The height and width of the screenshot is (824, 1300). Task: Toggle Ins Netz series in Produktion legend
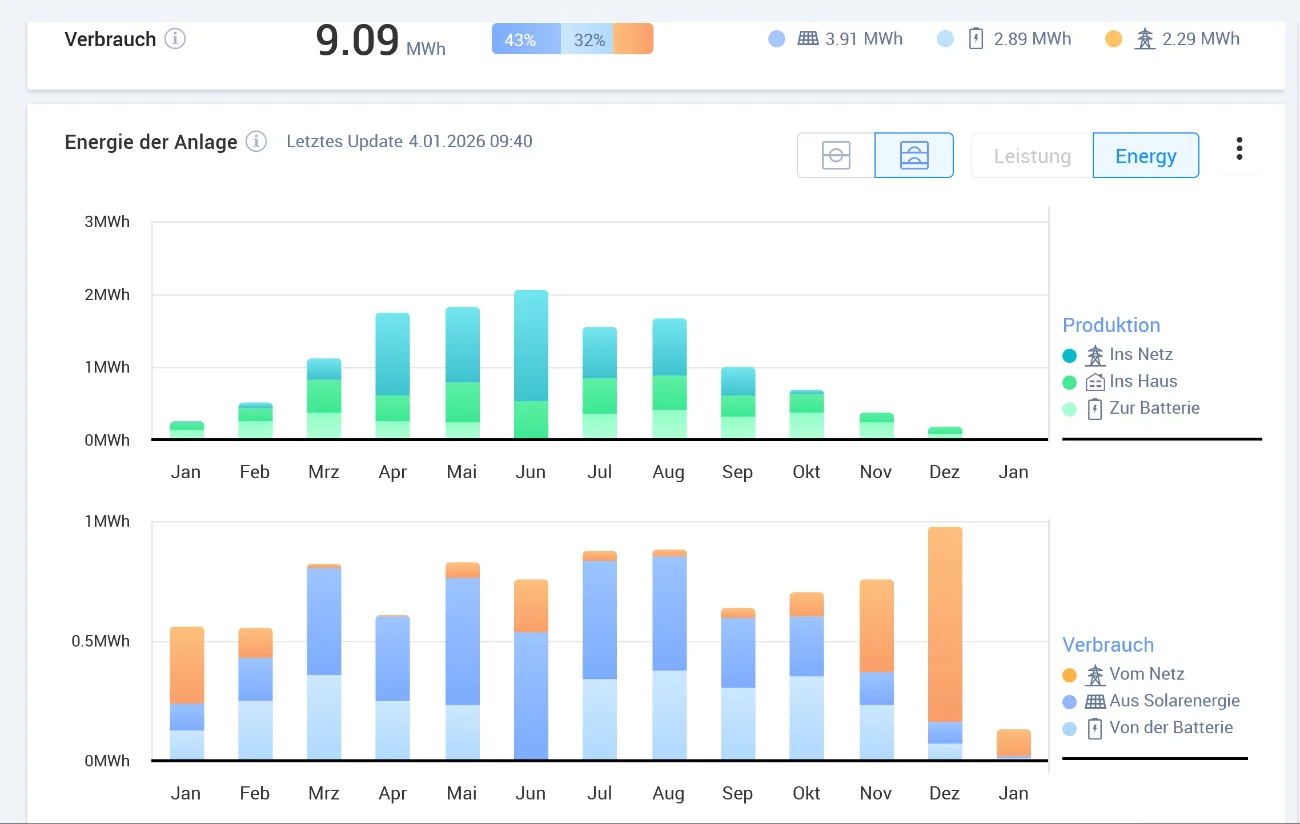pos(1140,355)
